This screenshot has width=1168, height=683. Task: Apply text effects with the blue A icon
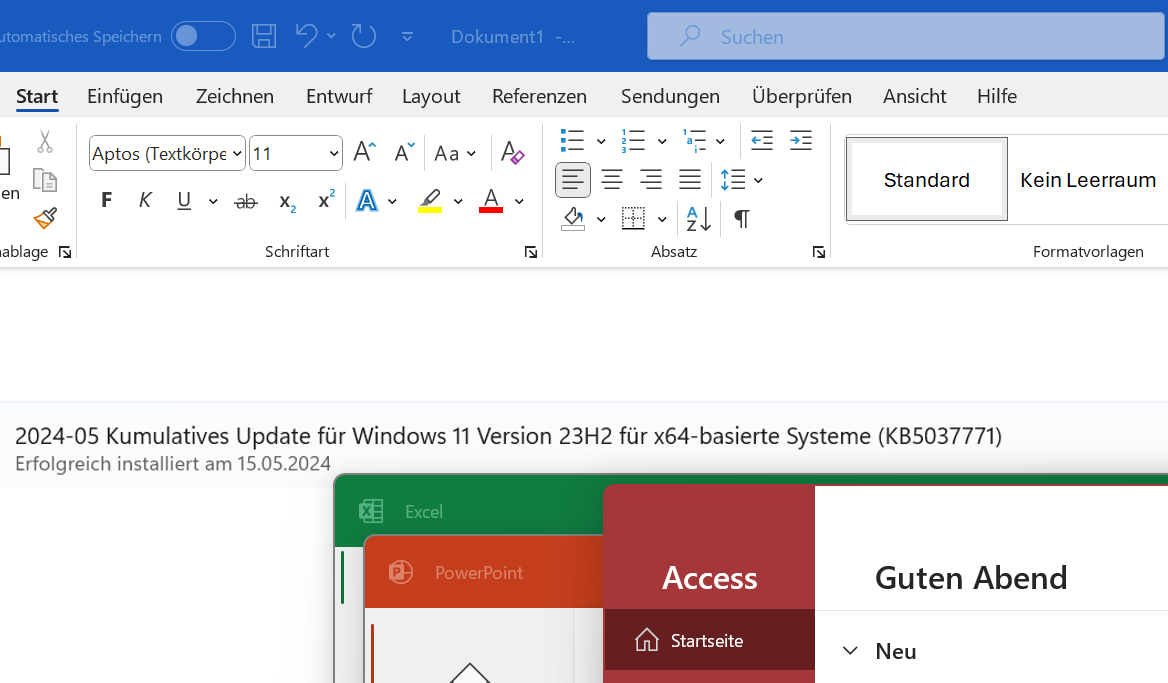pyautogui.click(x=366, y=200)
